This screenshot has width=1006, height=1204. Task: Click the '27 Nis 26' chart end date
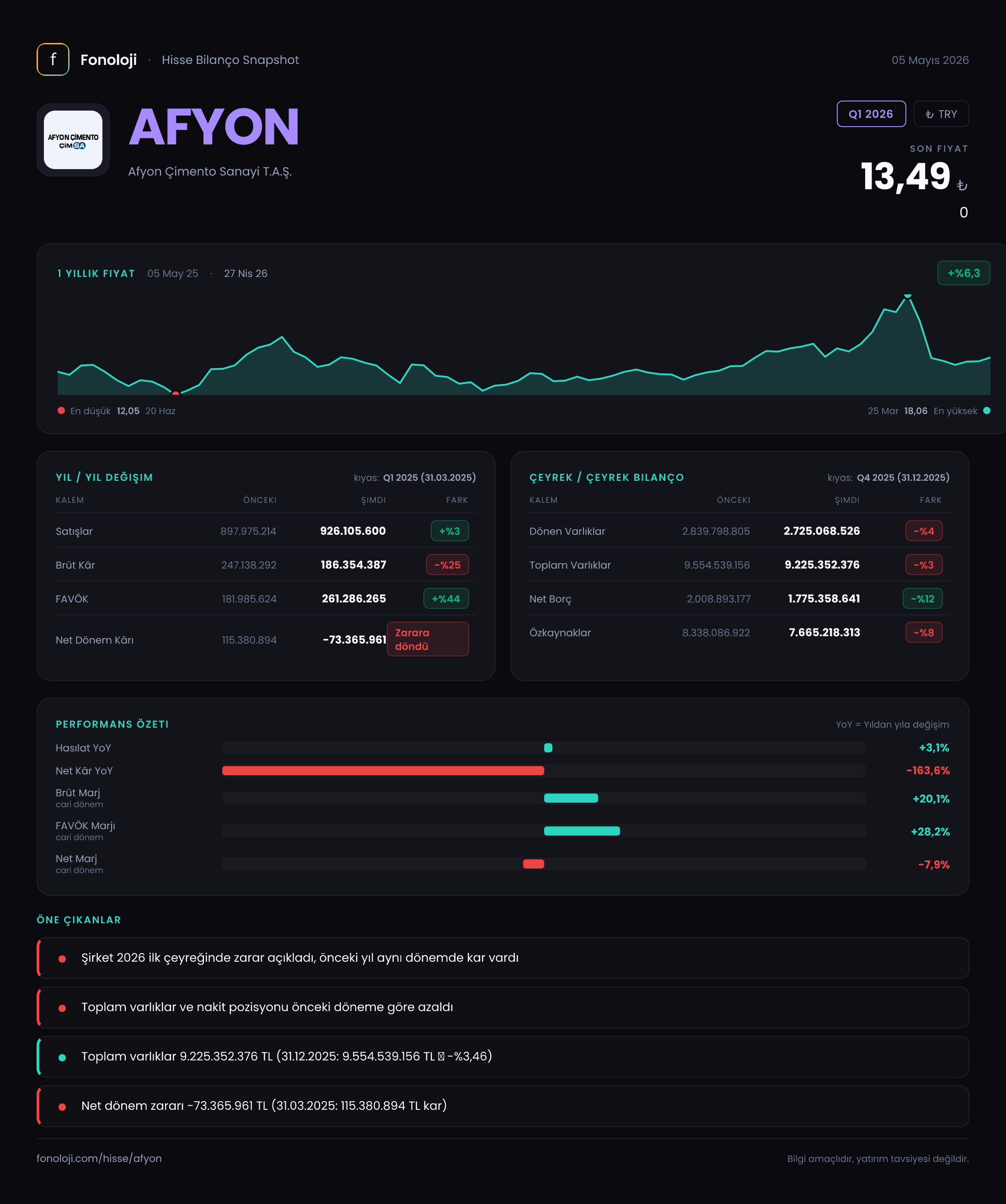[246, 273]
